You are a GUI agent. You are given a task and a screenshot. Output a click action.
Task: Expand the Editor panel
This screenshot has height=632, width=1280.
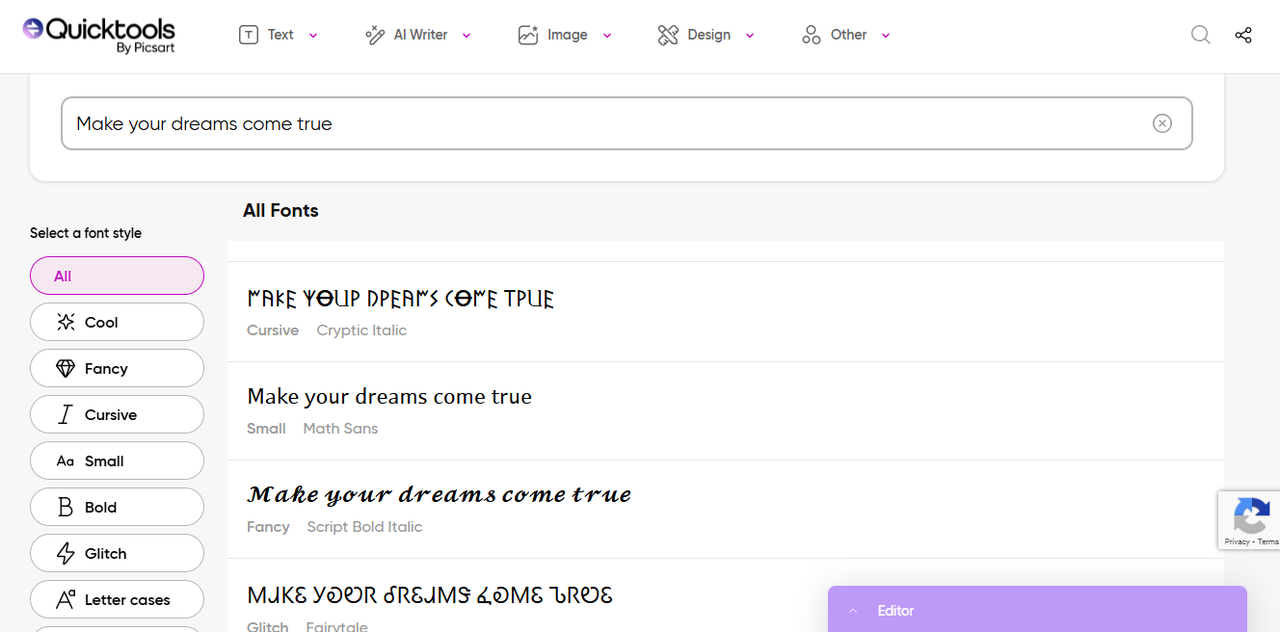pos(1037,610)
